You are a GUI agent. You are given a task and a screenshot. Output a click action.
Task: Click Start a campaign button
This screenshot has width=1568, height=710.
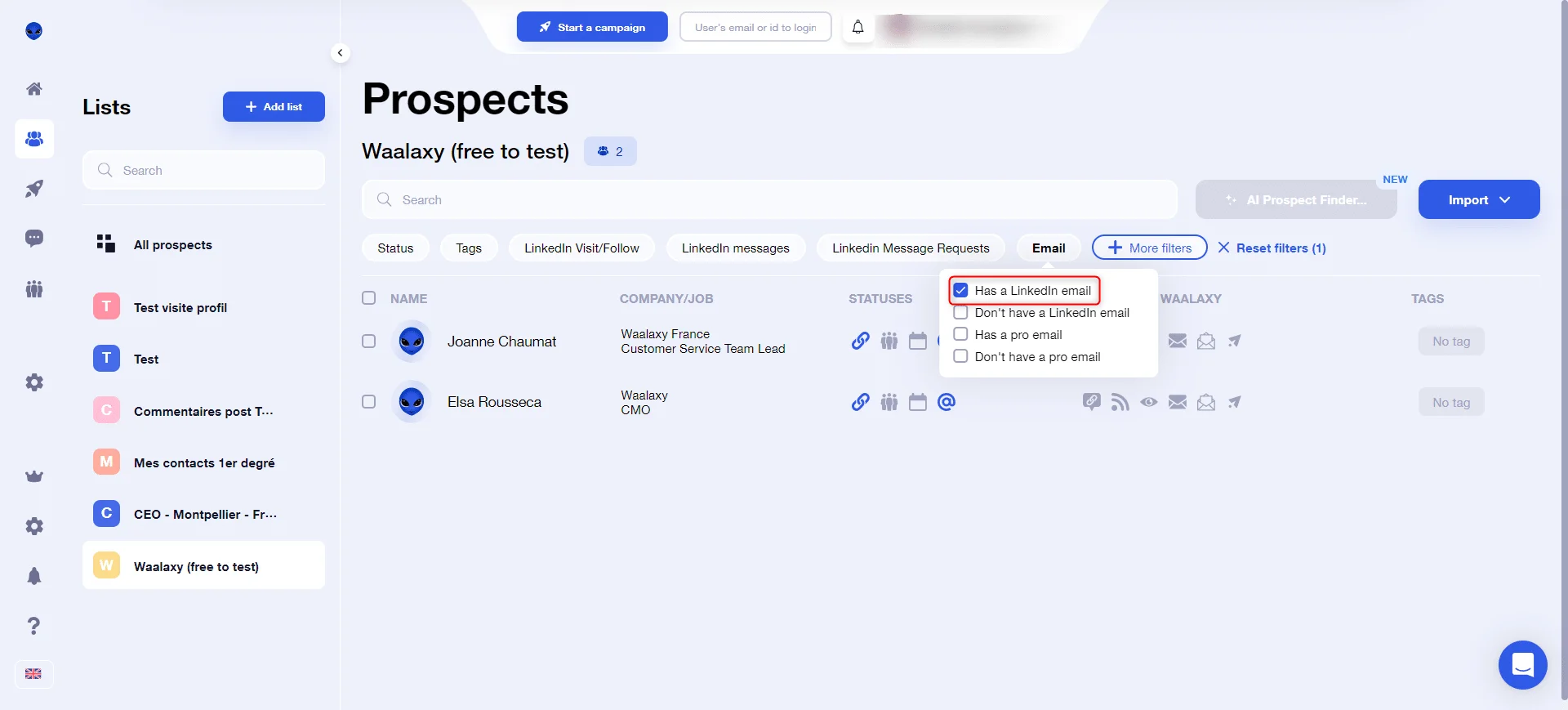[x=592, y=27]
